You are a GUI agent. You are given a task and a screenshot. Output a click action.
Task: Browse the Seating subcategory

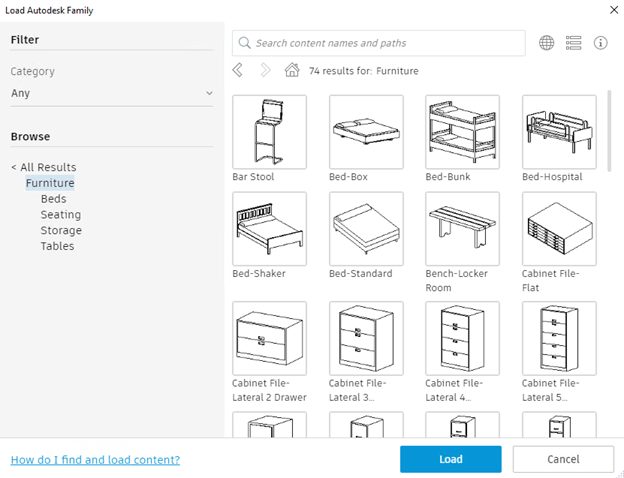[61, 214]
